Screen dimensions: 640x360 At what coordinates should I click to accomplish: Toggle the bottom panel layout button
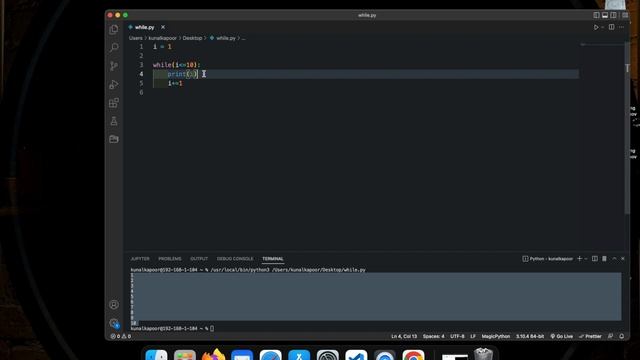pos(605,15)
